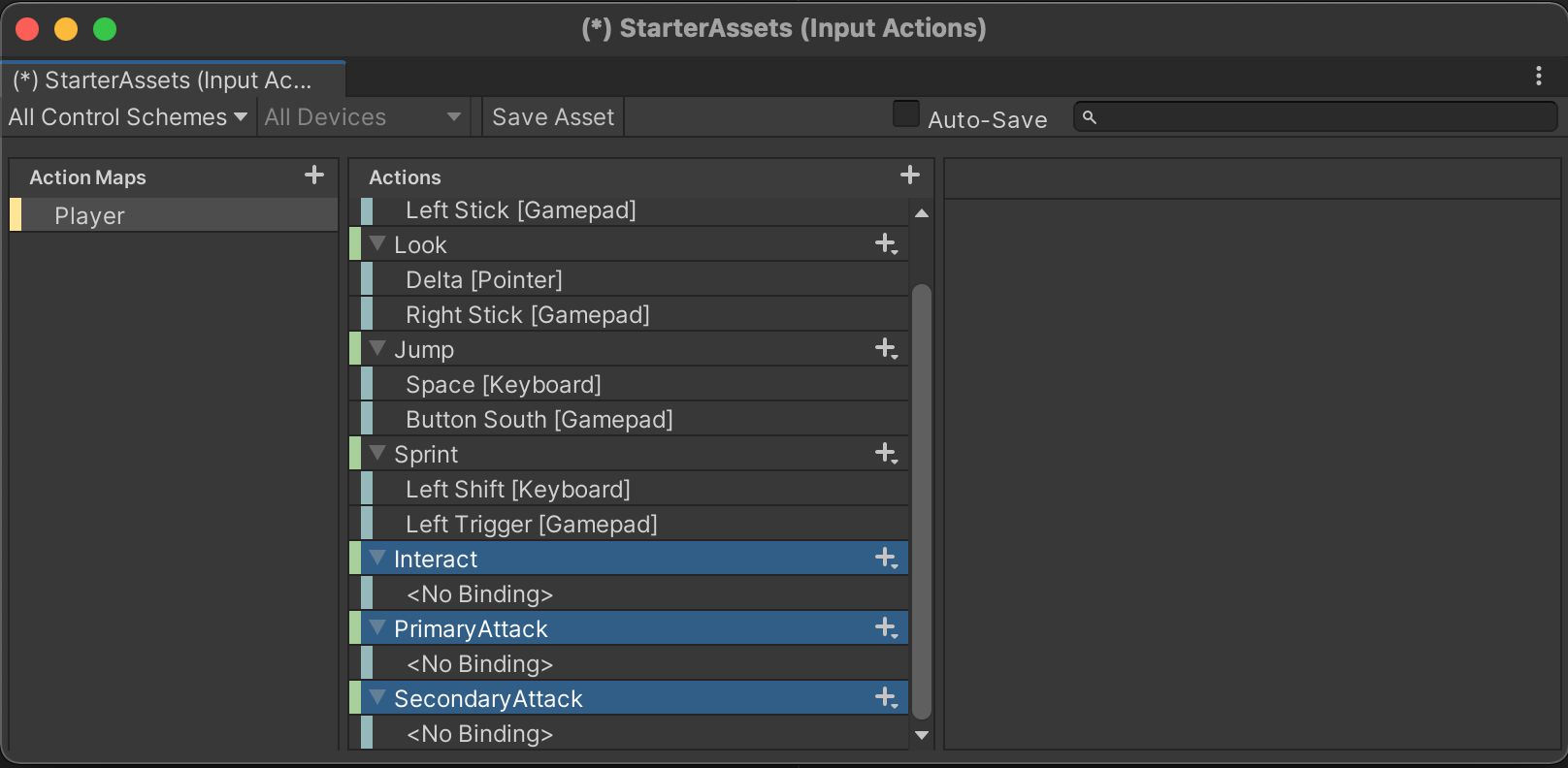1568x768 pixels.
Task: Add binding to the Sprint action
Action: point(886,454)
